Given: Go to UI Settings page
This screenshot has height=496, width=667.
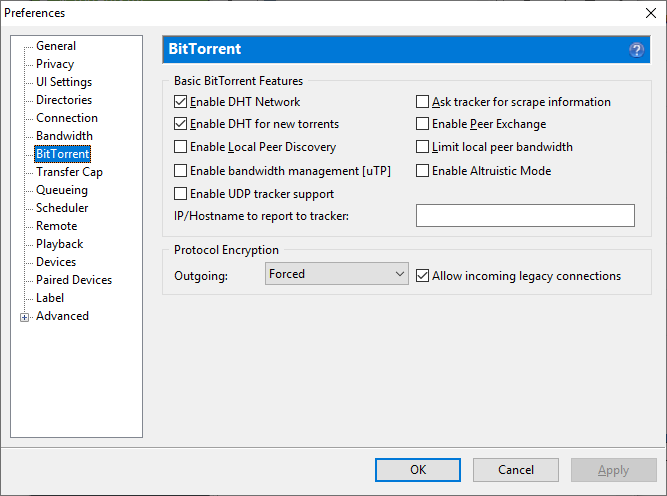Looking at the screenshot, I should coord(64,82).
